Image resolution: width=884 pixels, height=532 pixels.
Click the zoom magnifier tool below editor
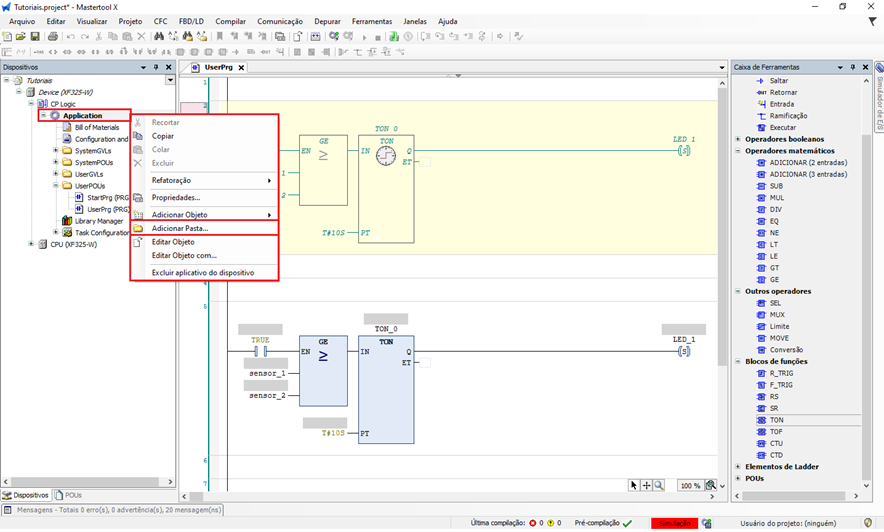pos(659,485)
